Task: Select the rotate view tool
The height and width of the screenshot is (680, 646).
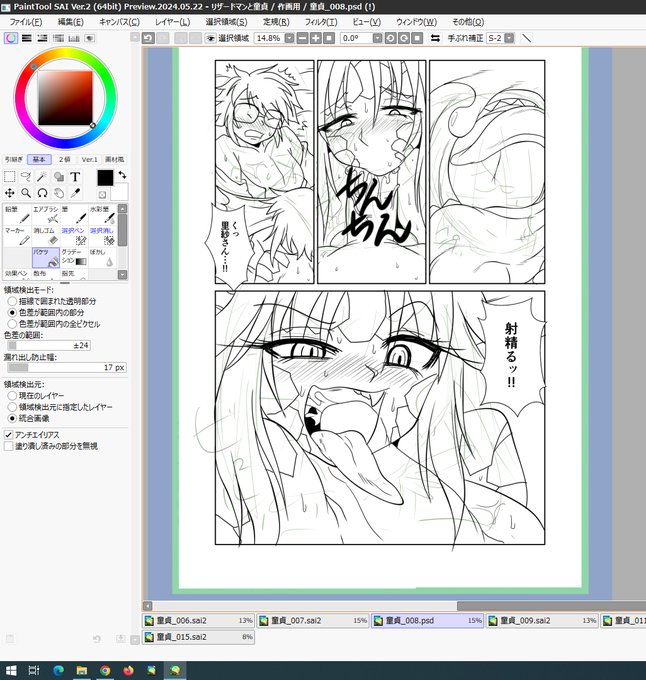Action: click(42, 193)
